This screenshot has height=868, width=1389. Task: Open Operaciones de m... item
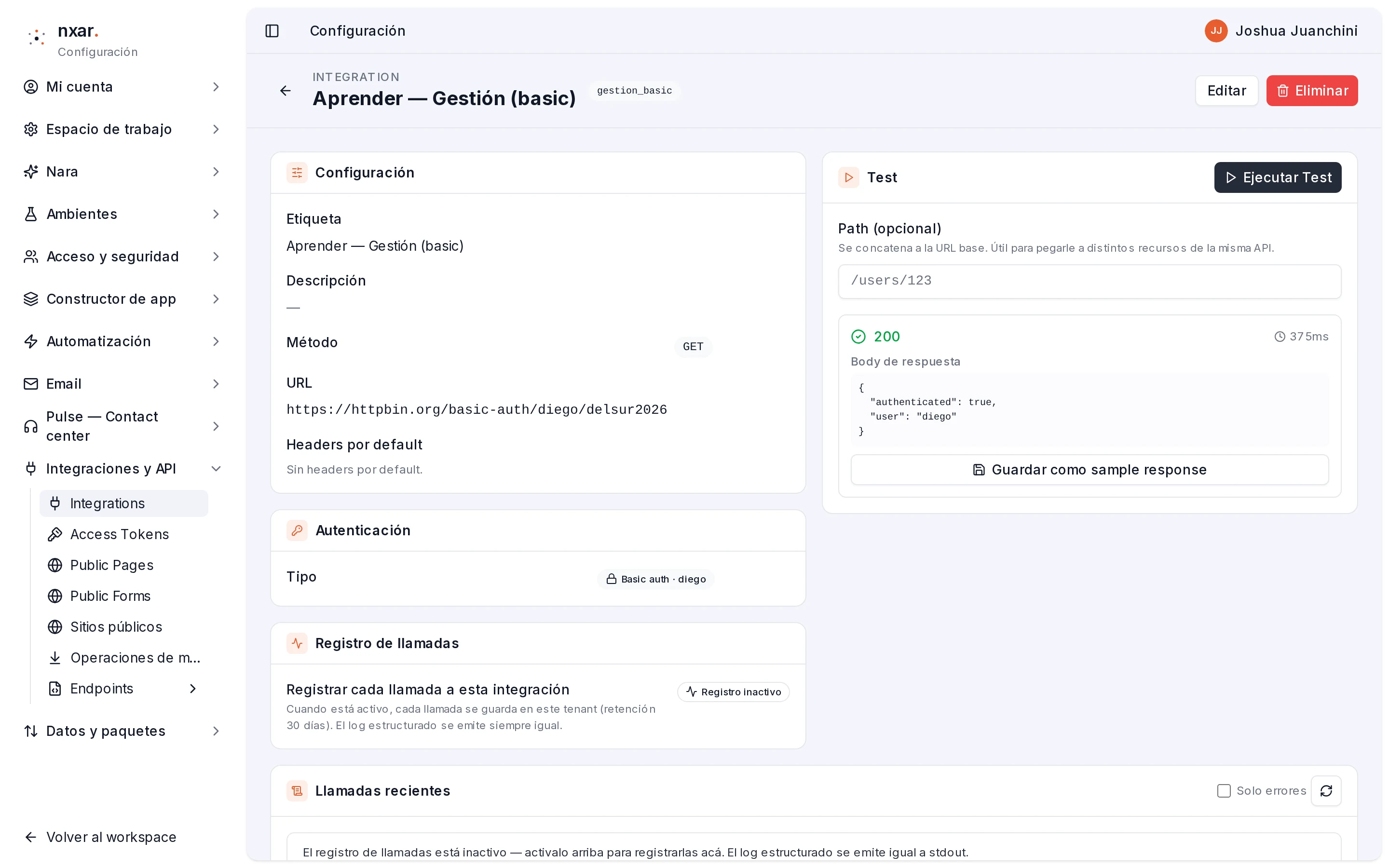coord(123,658)
